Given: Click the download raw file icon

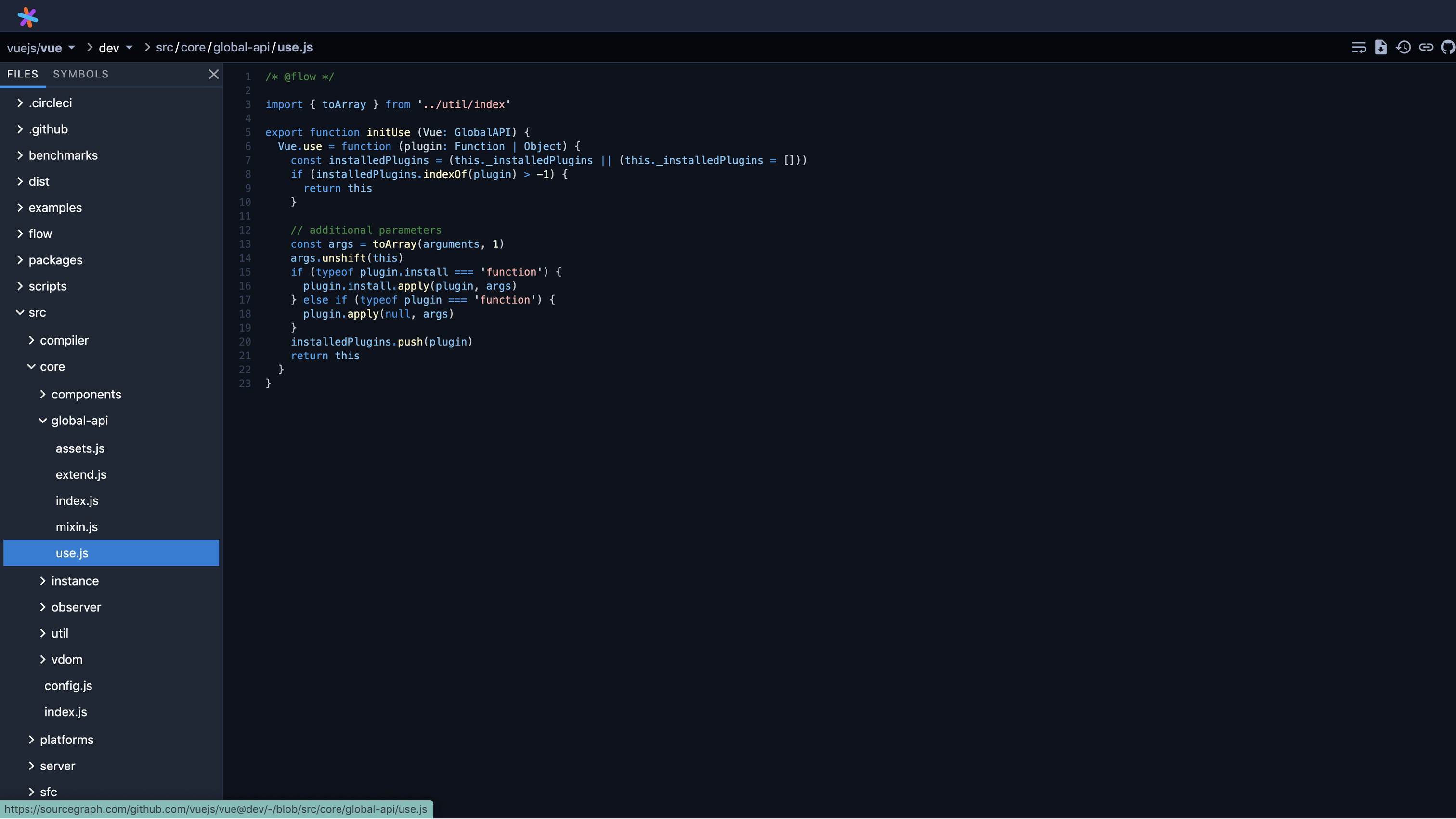Looking at the screenshot, I should 1381,48.
